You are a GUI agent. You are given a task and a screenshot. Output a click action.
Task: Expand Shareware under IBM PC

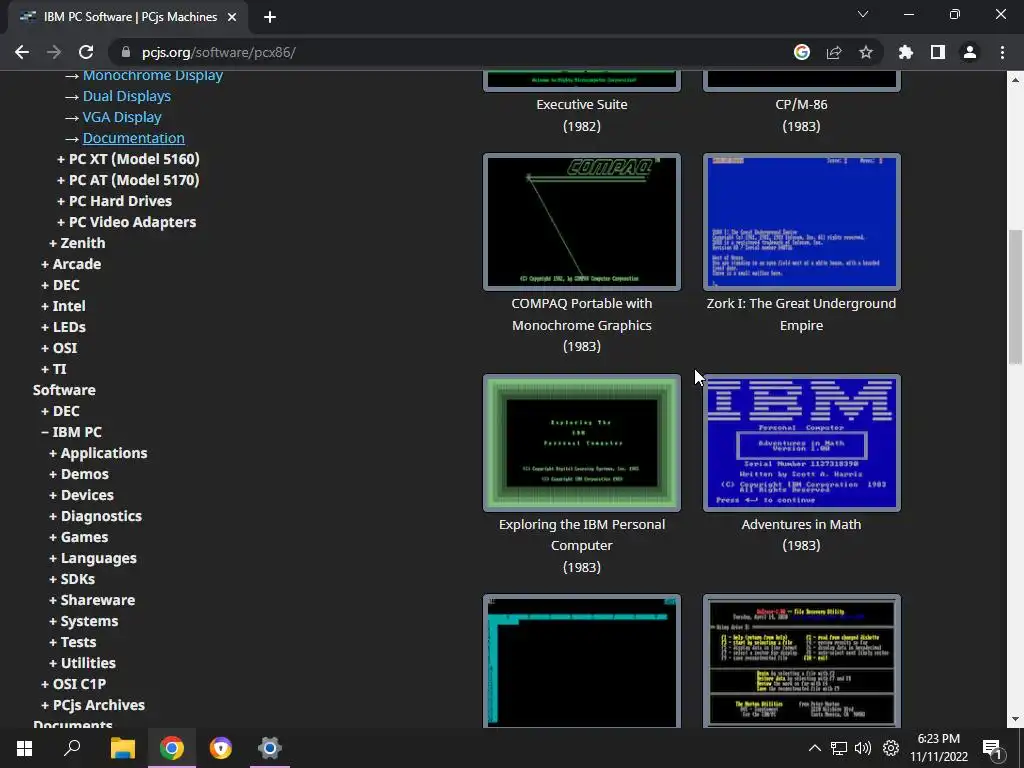pyautogui.click(x=92, y=600)
